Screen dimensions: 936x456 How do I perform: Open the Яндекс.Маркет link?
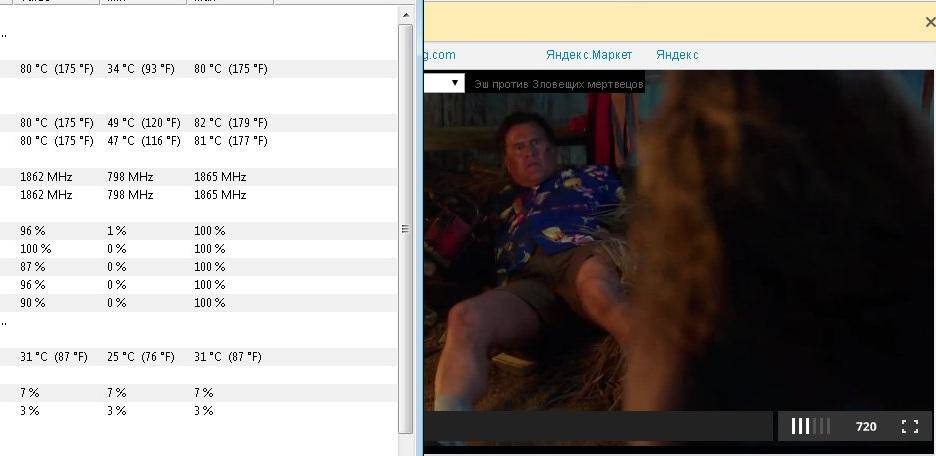[x=589, y=55]
